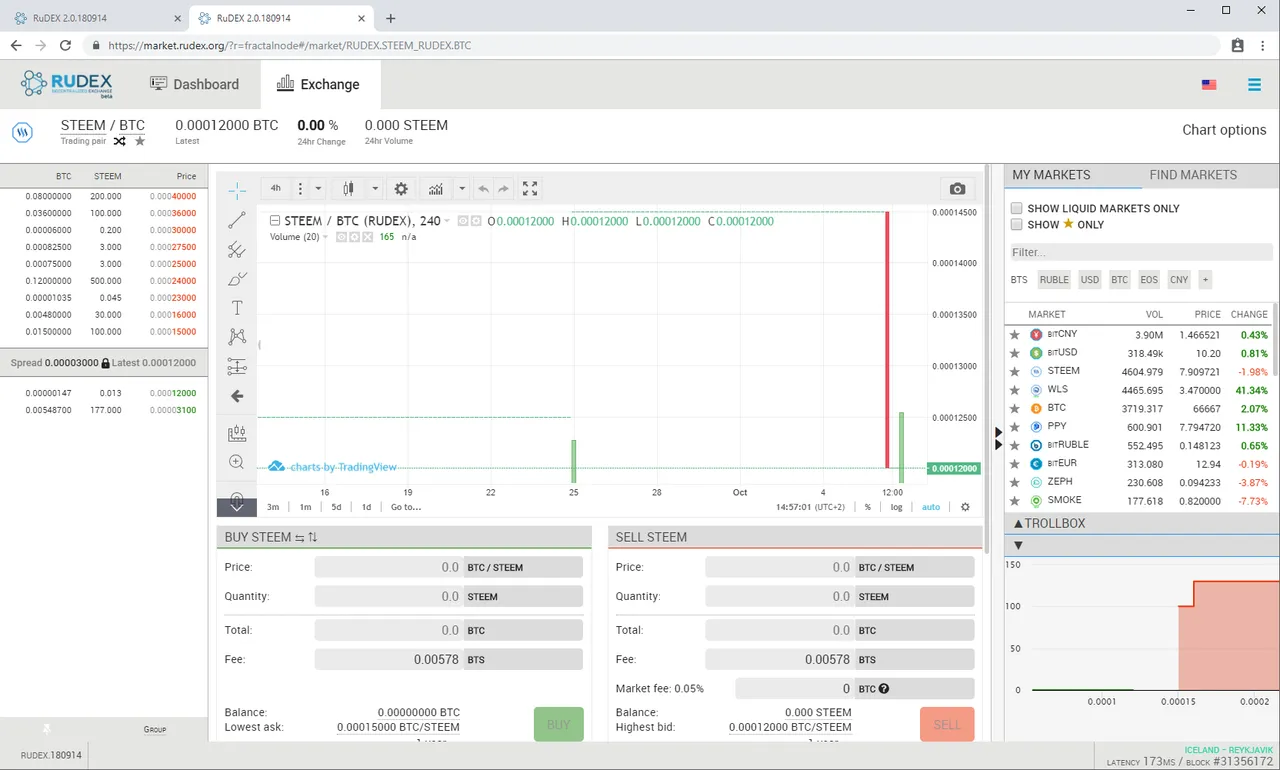Click the greyed-out BUY button
Screen dimensions: 1280x770
click(x=558, y=724)
